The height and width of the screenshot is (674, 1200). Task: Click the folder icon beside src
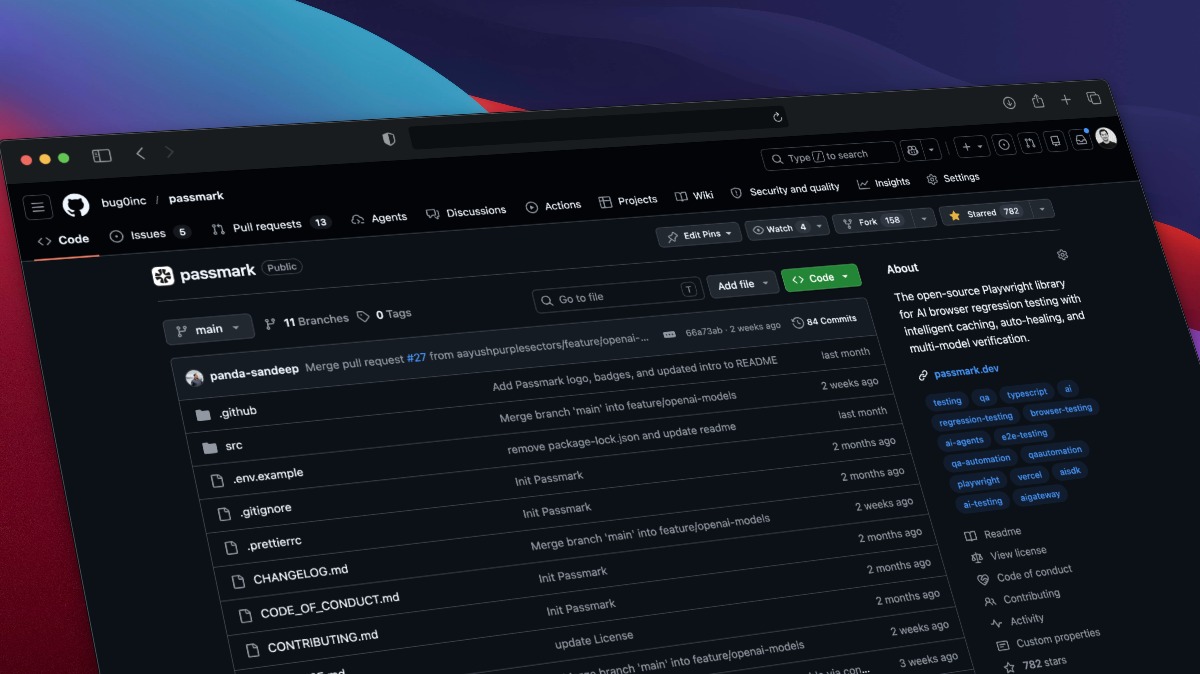[x=209, y=447]
